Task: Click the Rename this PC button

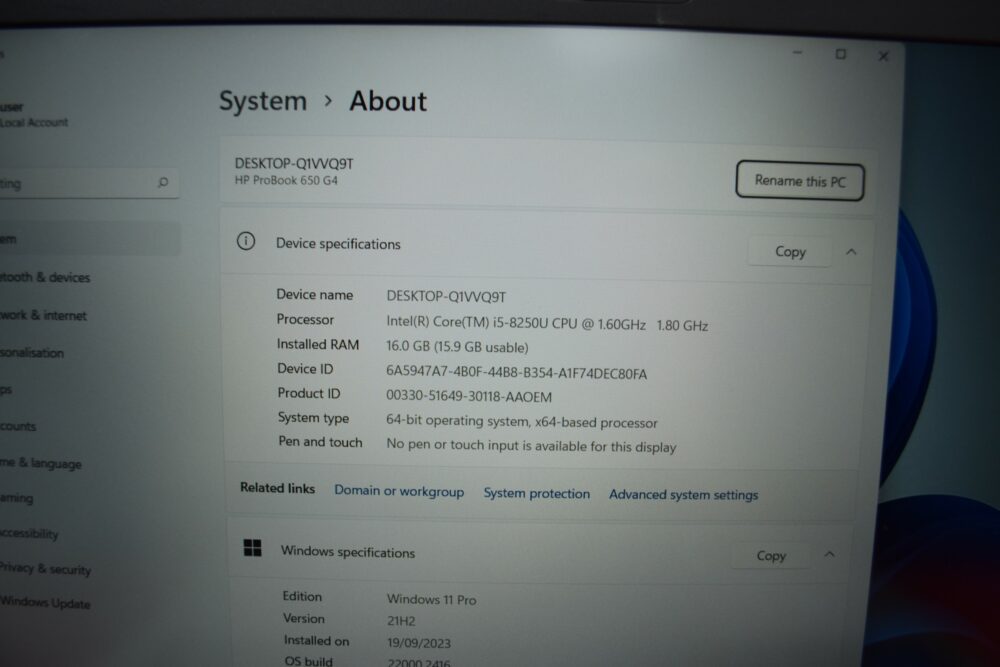Action: pos(800,181)
